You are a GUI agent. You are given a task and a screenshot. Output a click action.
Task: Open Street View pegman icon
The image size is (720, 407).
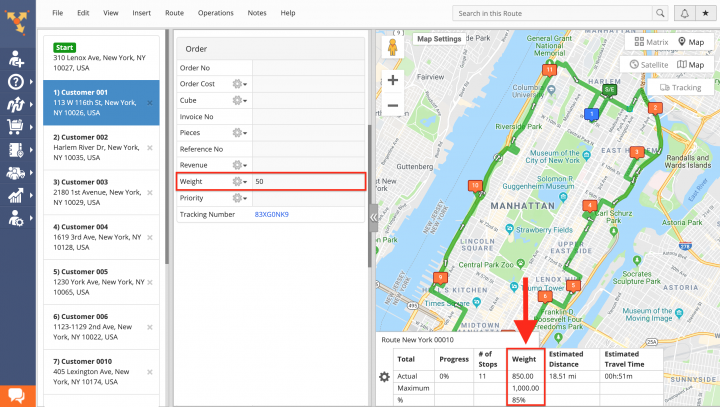(x=393, y=47)
